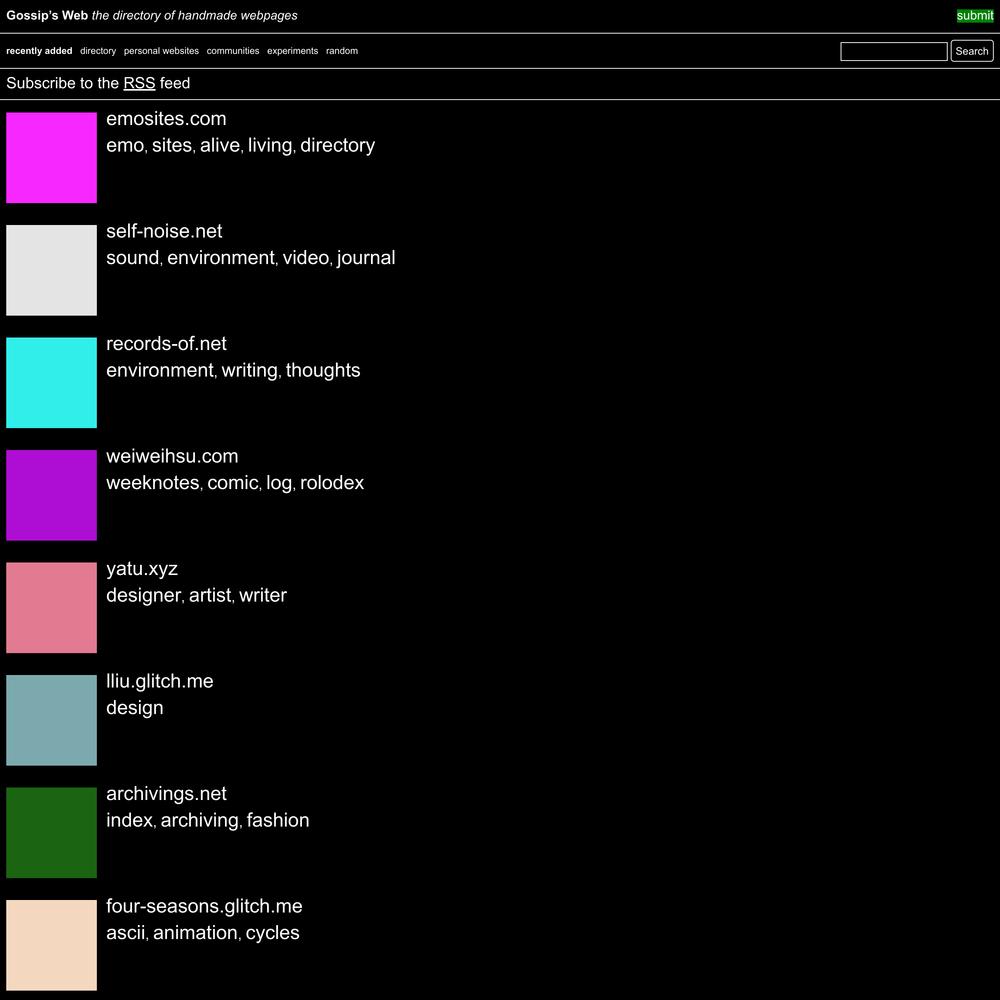Click the magenta emosites.com swatch
This screenshot has width=1000, height=1000.
point(52,158)
